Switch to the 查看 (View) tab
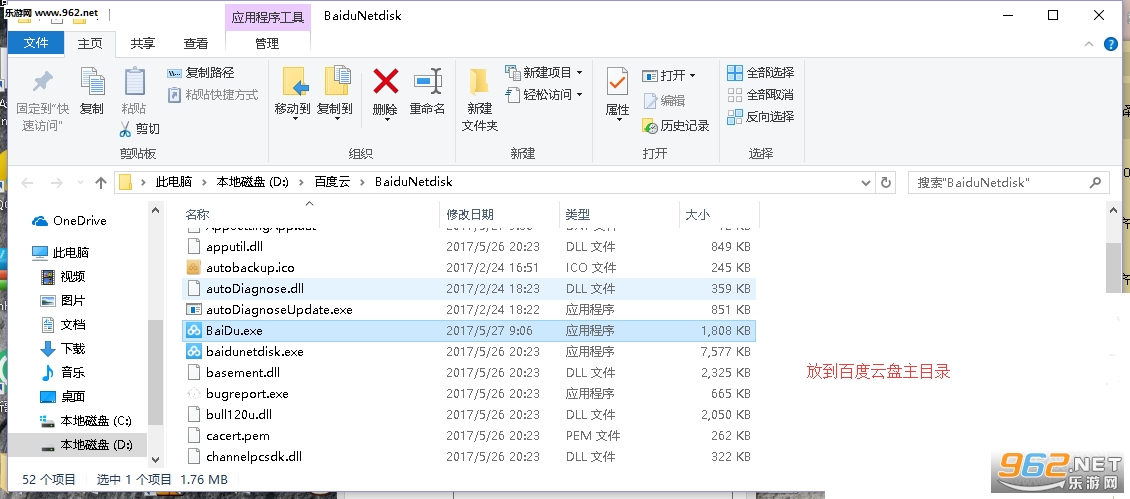Viewport: 1130px width, 499px height. (195, 43)
